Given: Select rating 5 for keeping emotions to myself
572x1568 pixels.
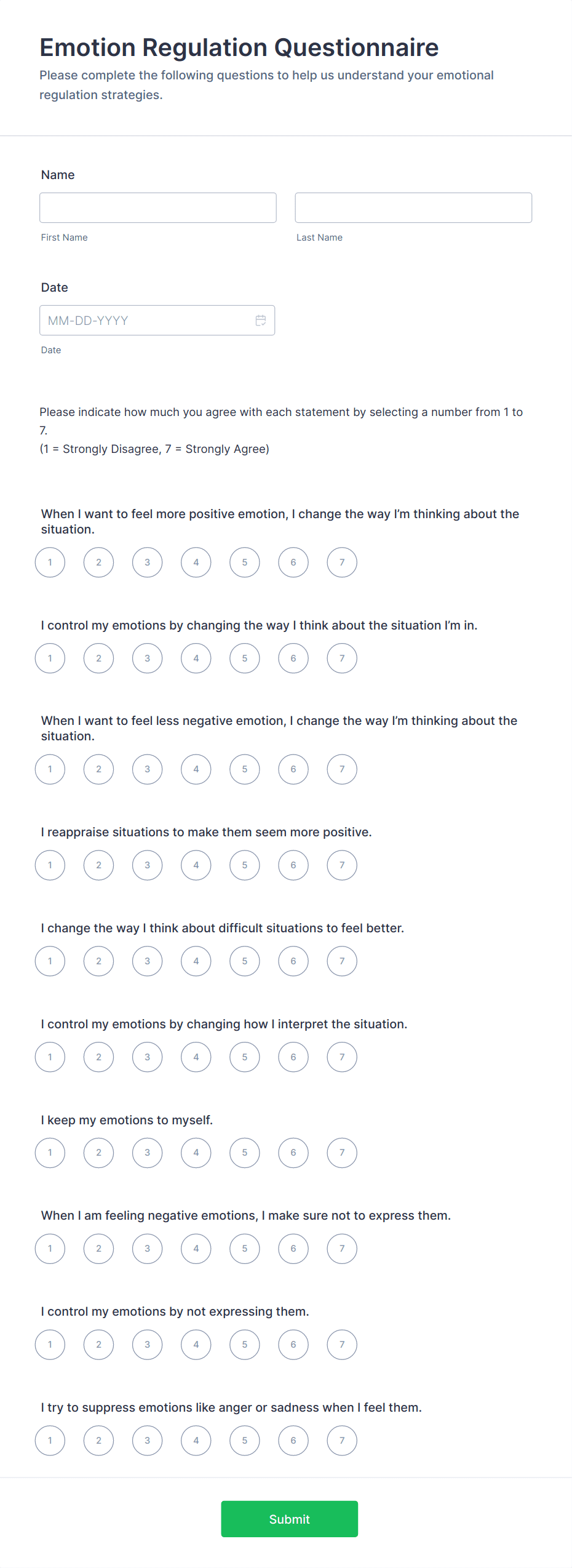Looking at the screenshot, I should tap(244, 1153).
